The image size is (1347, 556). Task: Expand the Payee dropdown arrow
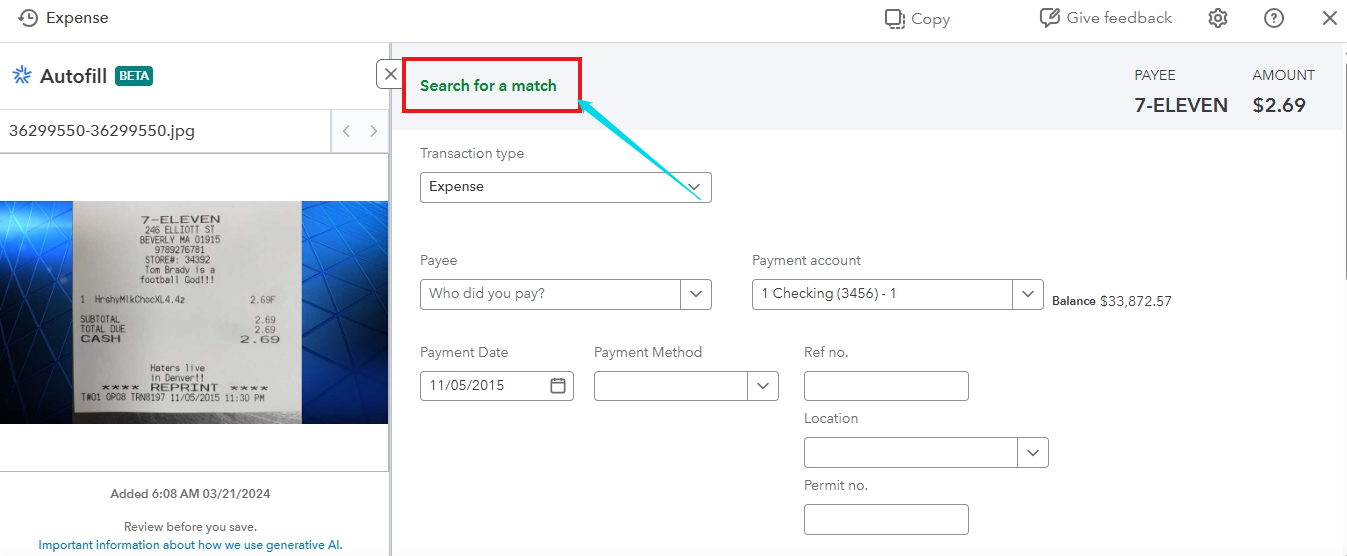coord(696,294)
